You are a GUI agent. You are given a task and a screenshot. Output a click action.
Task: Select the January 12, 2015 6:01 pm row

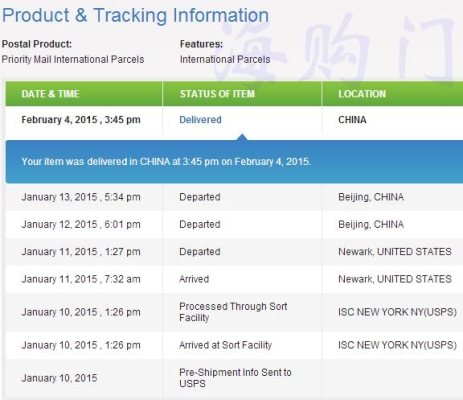click(234, 224)
